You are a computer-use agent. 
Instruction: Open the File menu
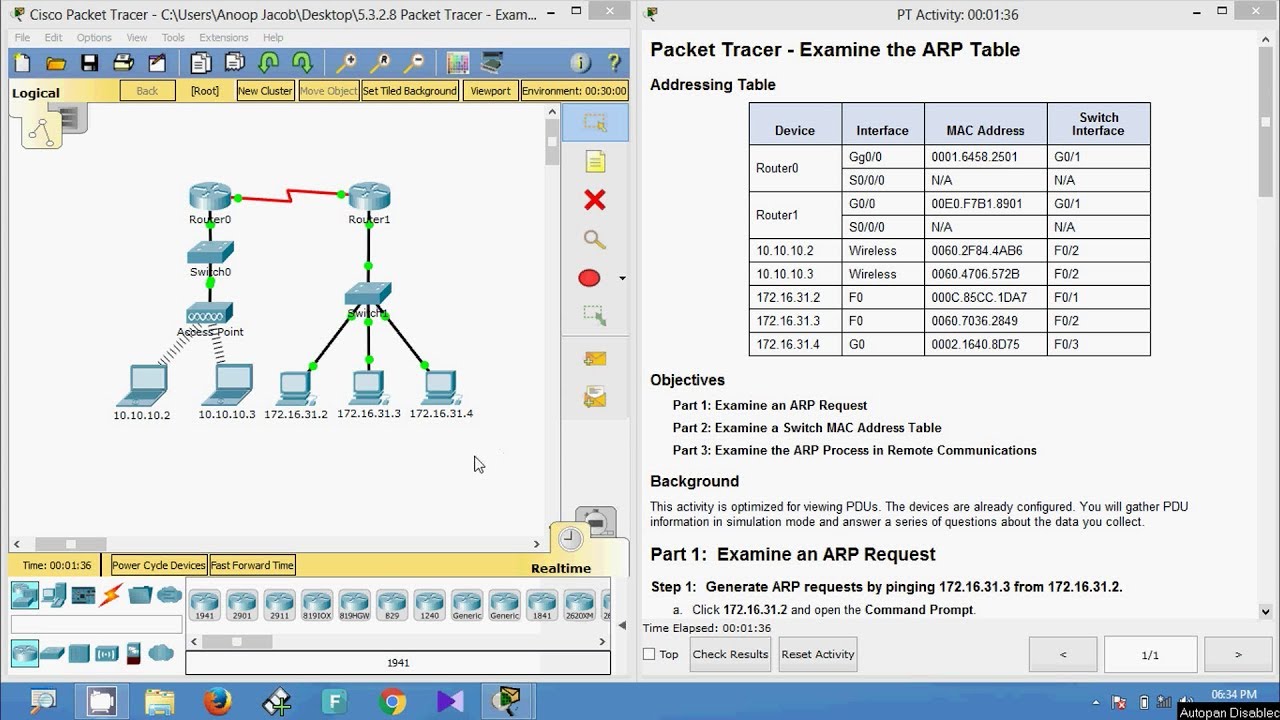pyautogui.click(x=22, y=38)
